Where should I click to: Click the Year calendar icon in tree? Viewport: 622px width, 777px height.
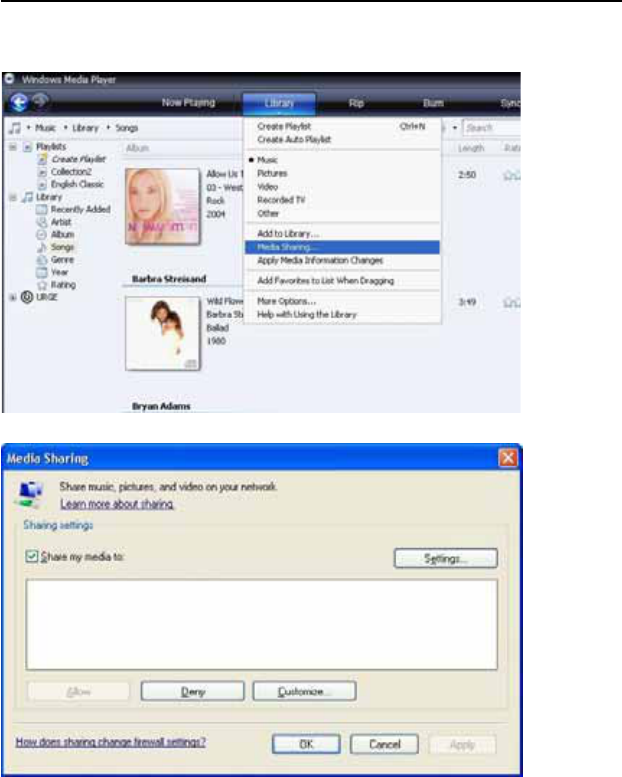click(42, 272)
